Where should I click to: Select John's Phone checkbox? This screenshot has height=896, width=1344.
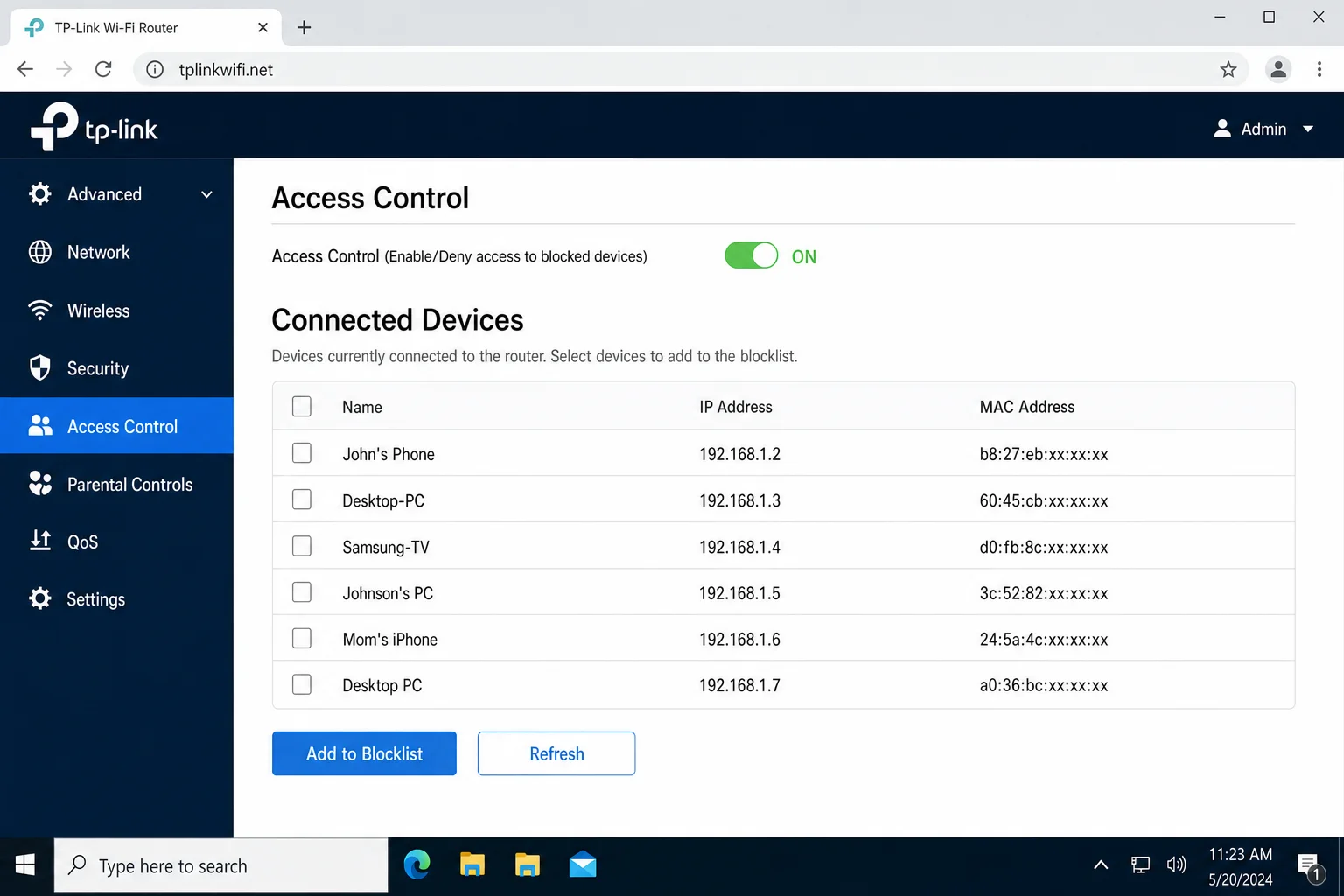click(302, 452)
